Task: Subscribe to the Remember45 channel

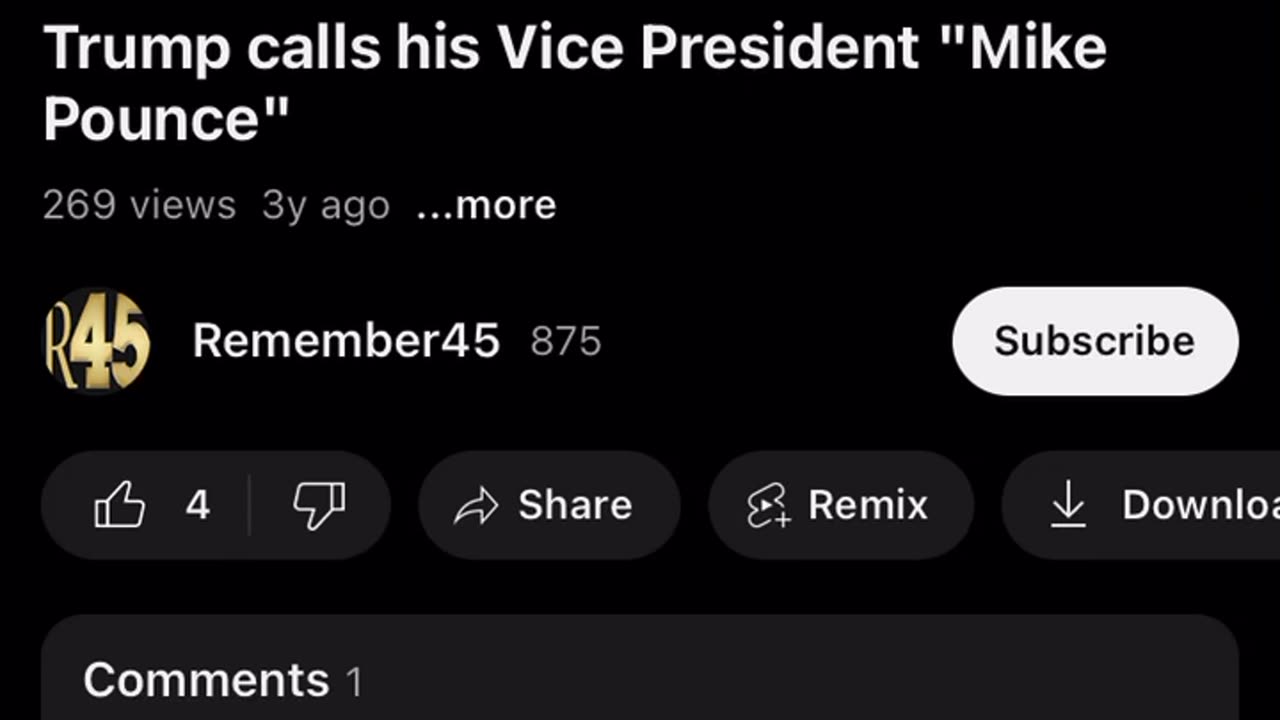Action: pyautogui.click(x=1094, y=341)
